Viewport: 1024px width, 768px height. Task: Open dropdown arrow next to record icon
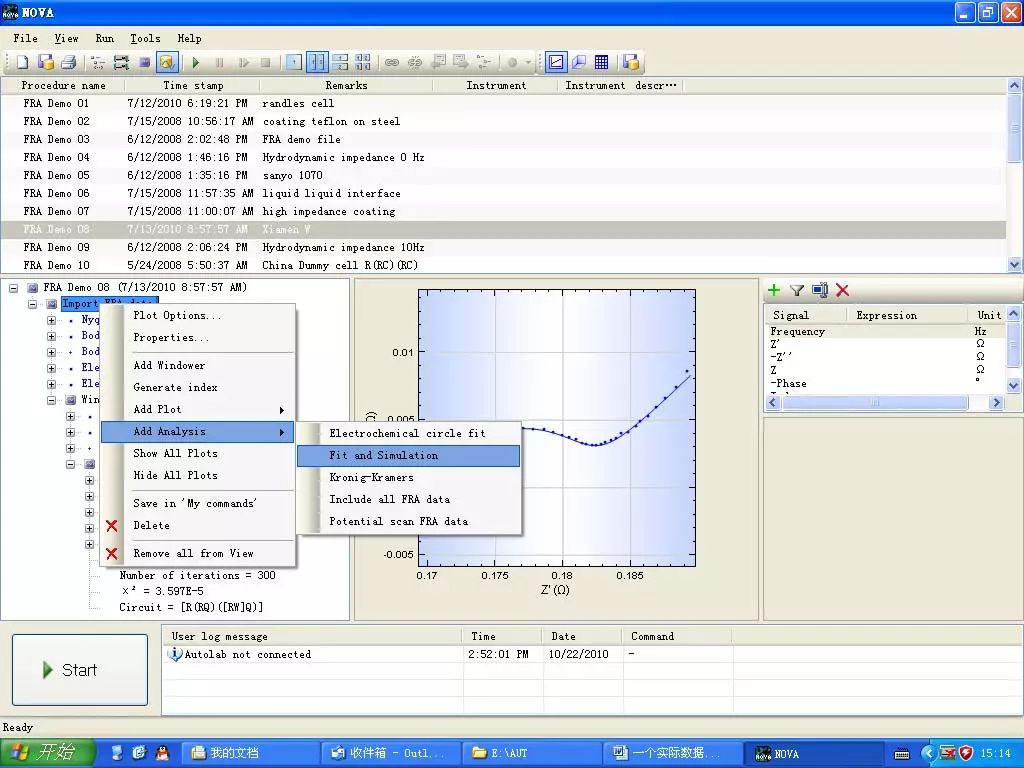pyautogui.click(x=528, y=62)
